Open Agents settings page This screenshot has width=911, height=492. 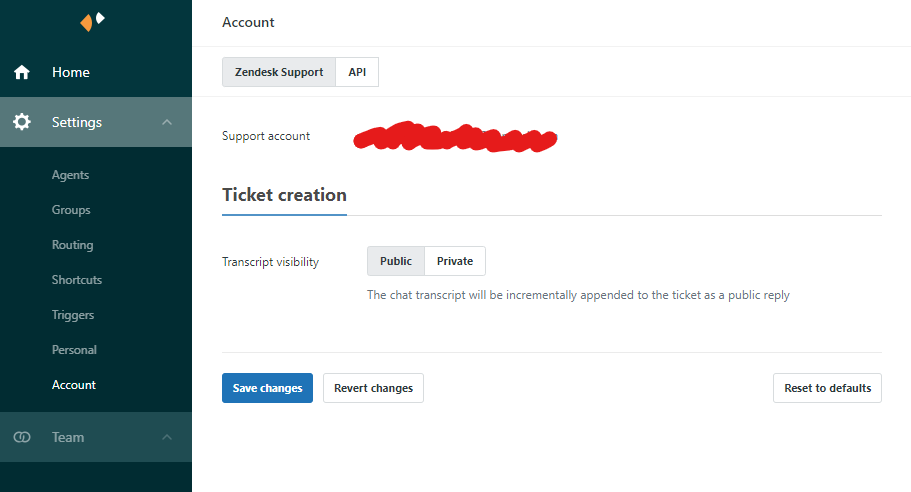pyautogui.click(x=70, y=175)
